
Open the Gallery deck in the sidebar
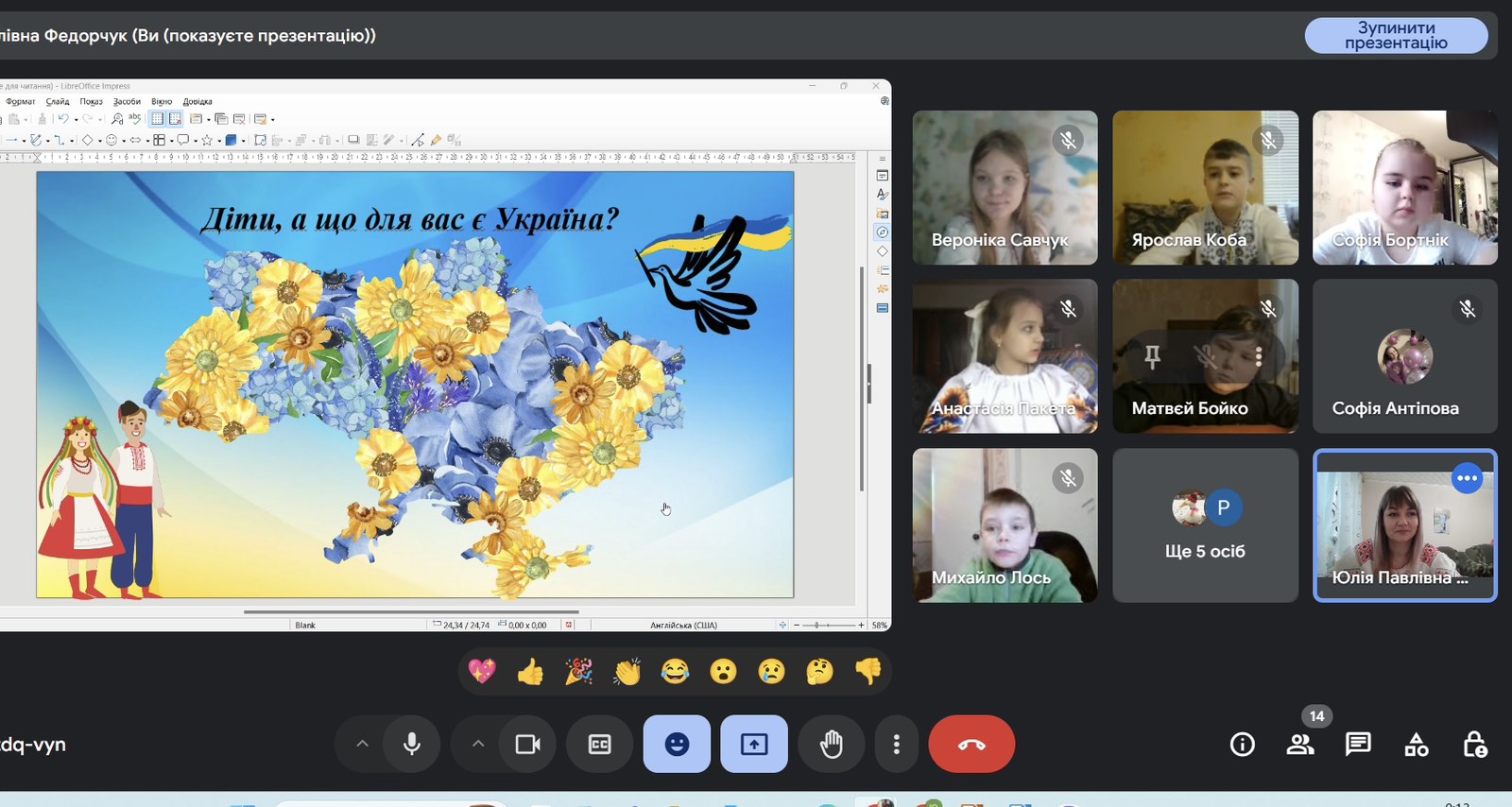pyautogui.click(x=882, y=214)
